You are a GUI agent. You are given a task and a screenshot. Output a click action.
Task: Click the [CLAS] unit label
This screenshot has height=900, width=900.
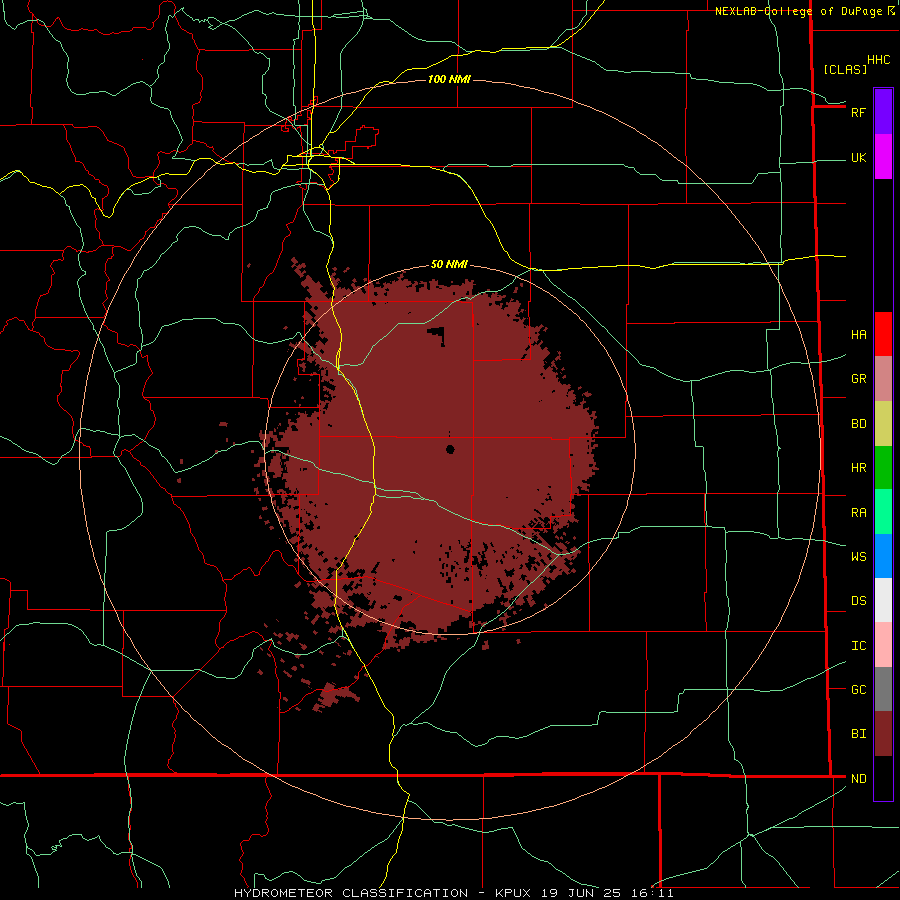point(845,69)
